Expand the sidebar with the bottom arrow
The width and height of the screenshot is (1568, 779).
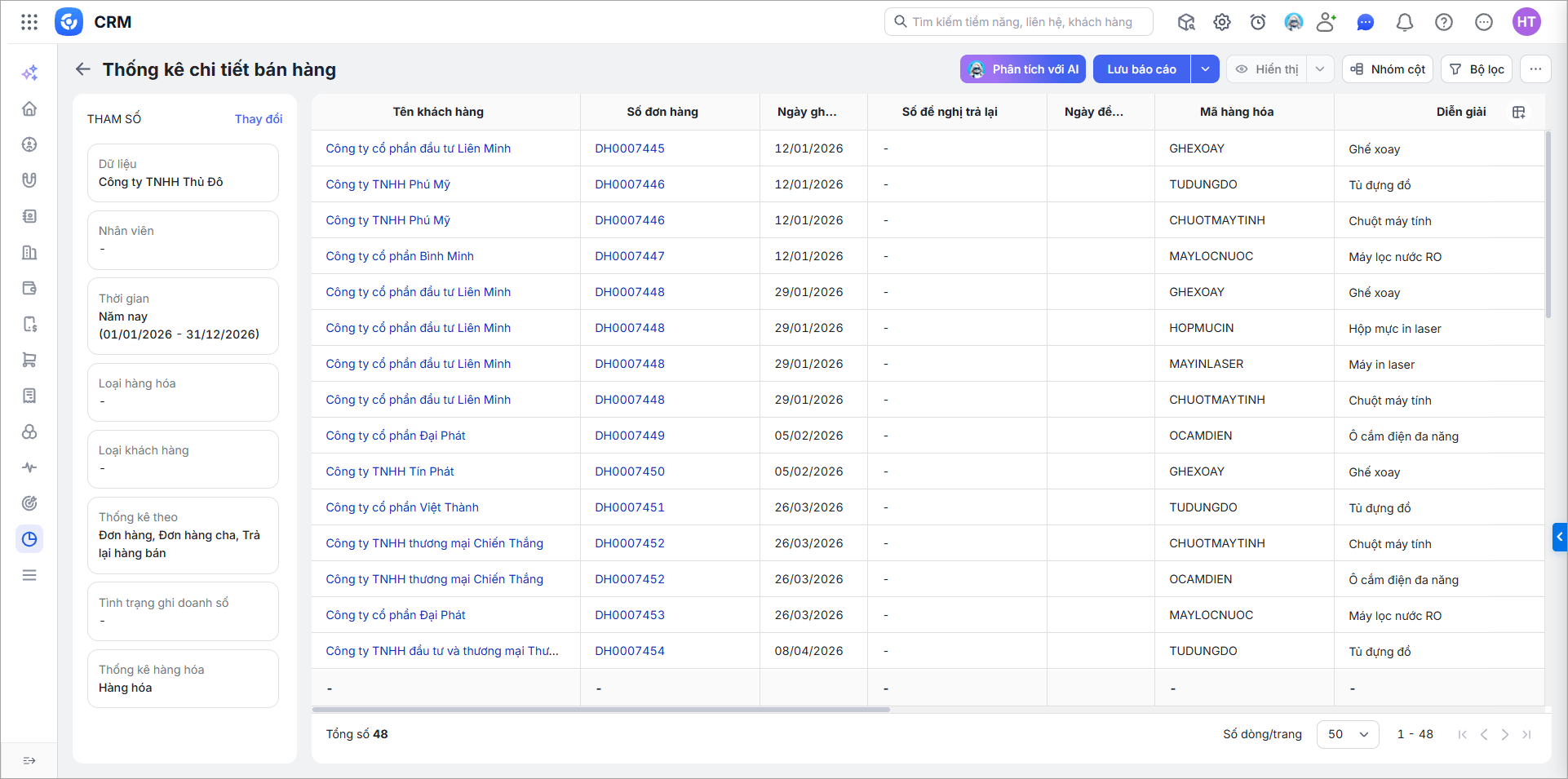click(29, 760)
